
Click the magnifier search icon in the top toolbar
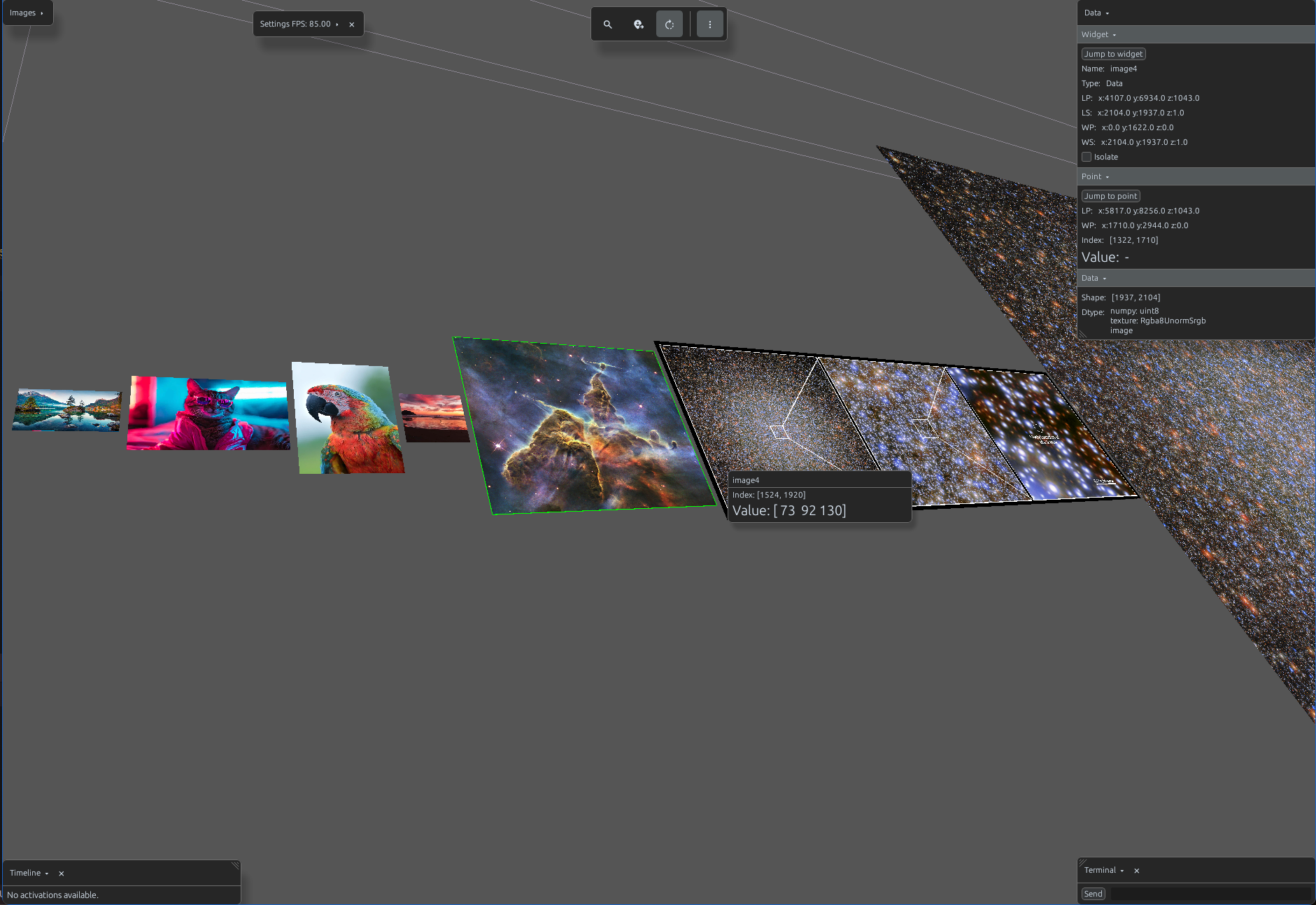click(x=608, y=24)
